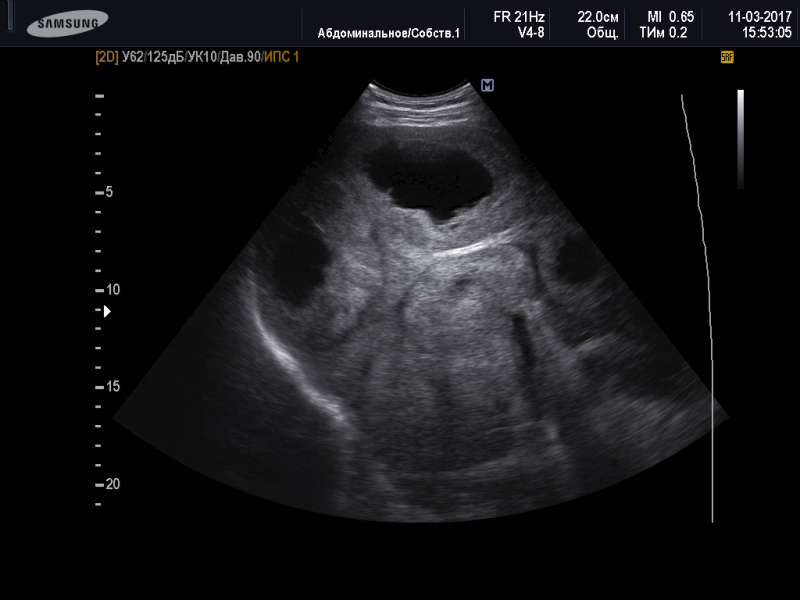Click the depth scale mark '10'

click(x=113, y=290)
